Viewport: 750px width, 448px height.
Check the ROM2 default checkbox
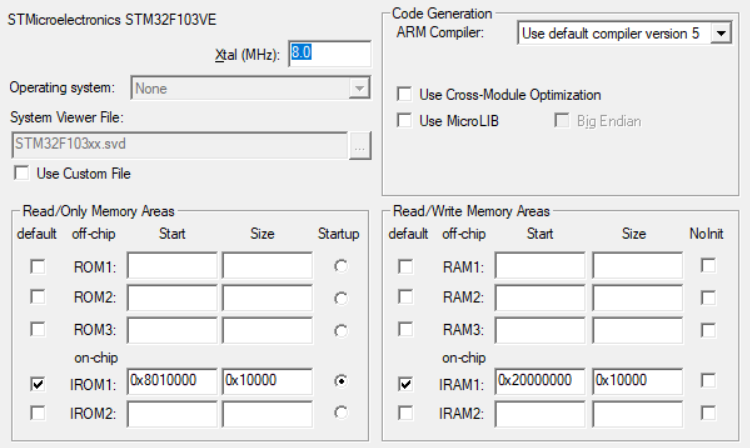click(38, 297)
